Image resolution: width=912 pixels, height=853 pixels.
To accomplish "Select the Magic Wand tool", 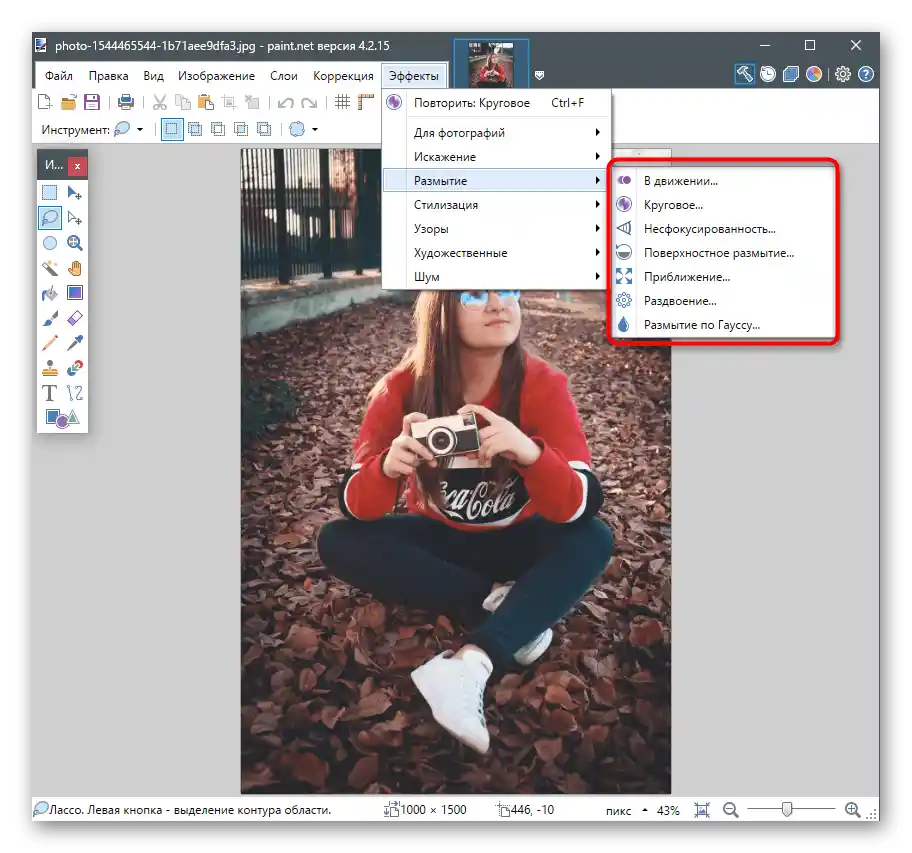I will [49, 268].
